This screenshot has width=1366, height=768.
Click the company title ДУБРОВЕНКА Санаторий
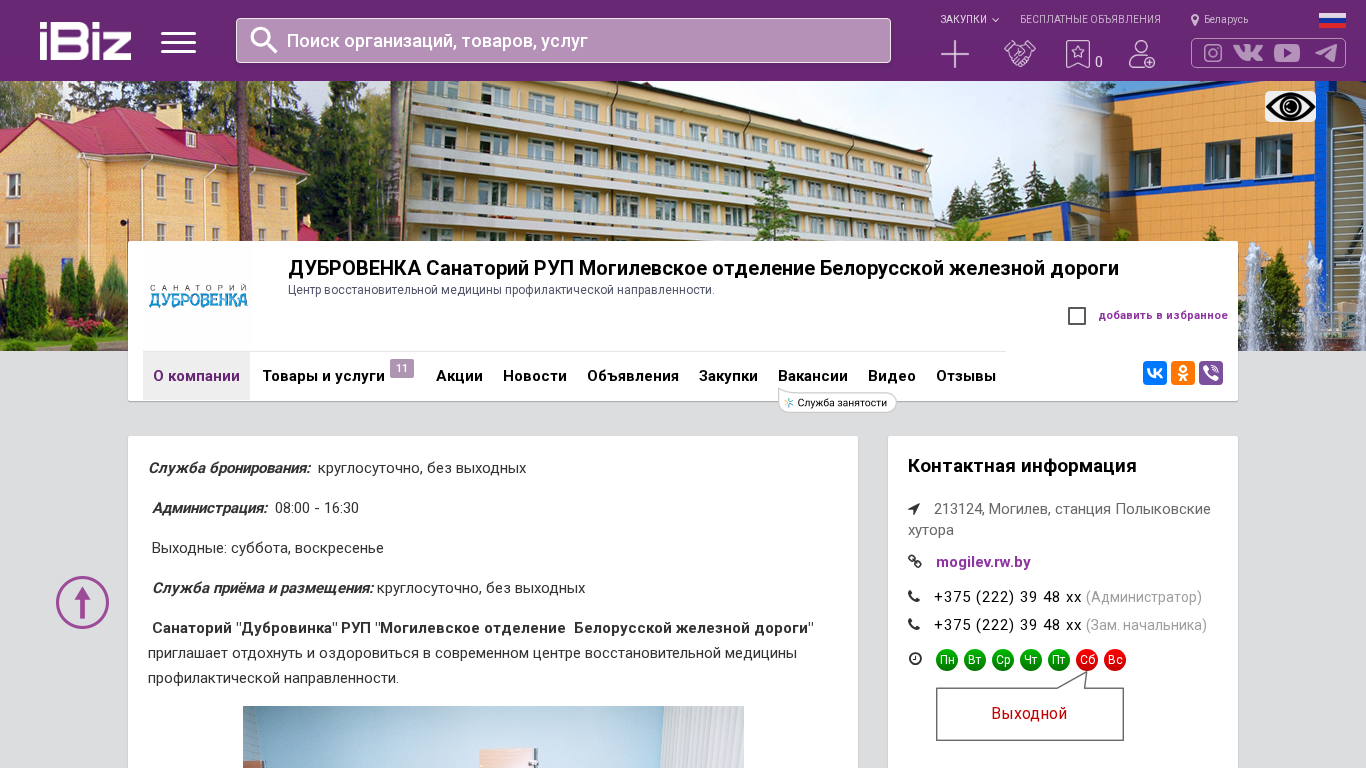coord(703,268)
